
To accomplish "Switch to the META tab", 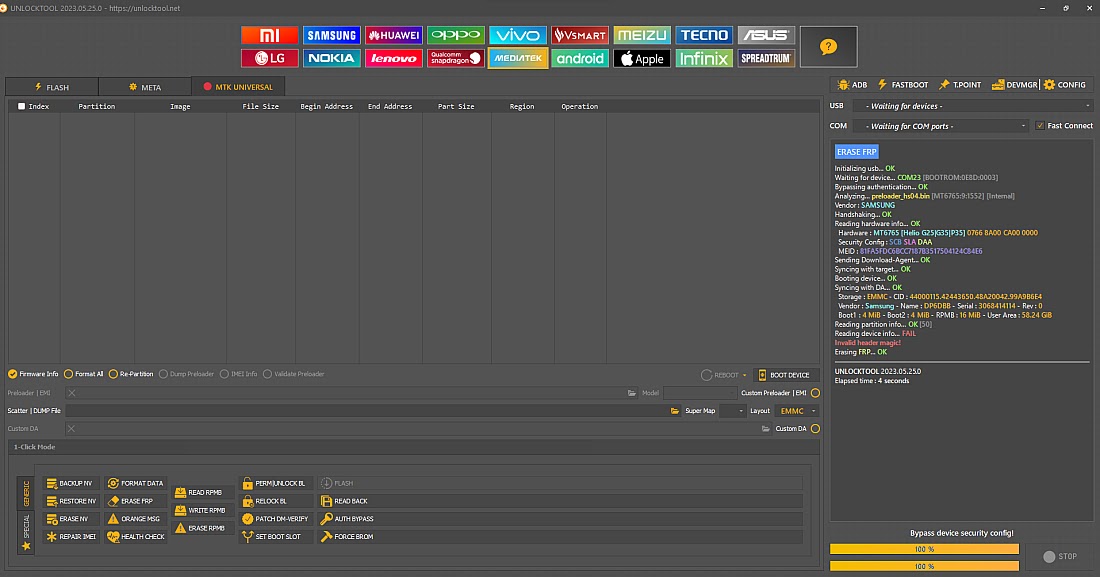I will 145,87.
